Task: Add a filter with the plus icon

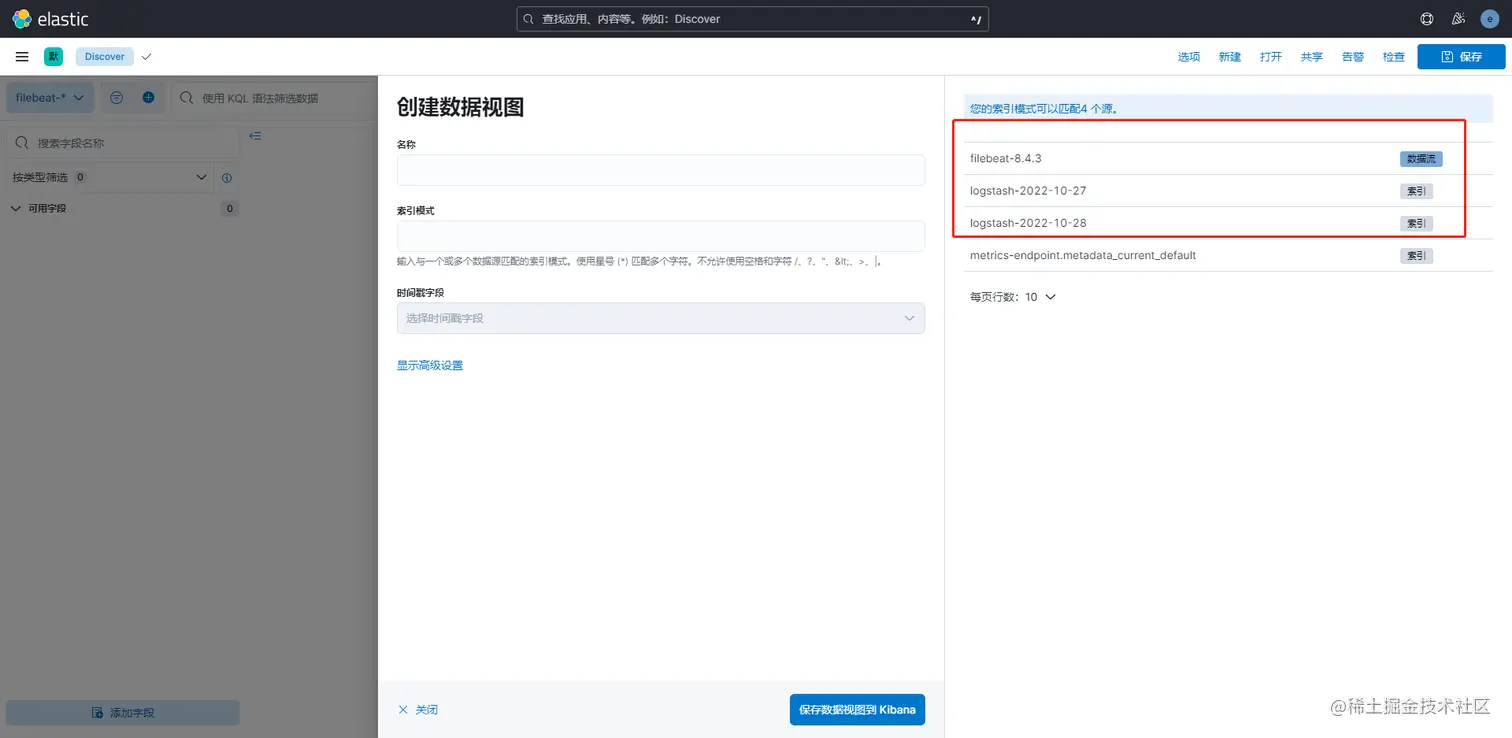Action: click(x=148, y=98)
